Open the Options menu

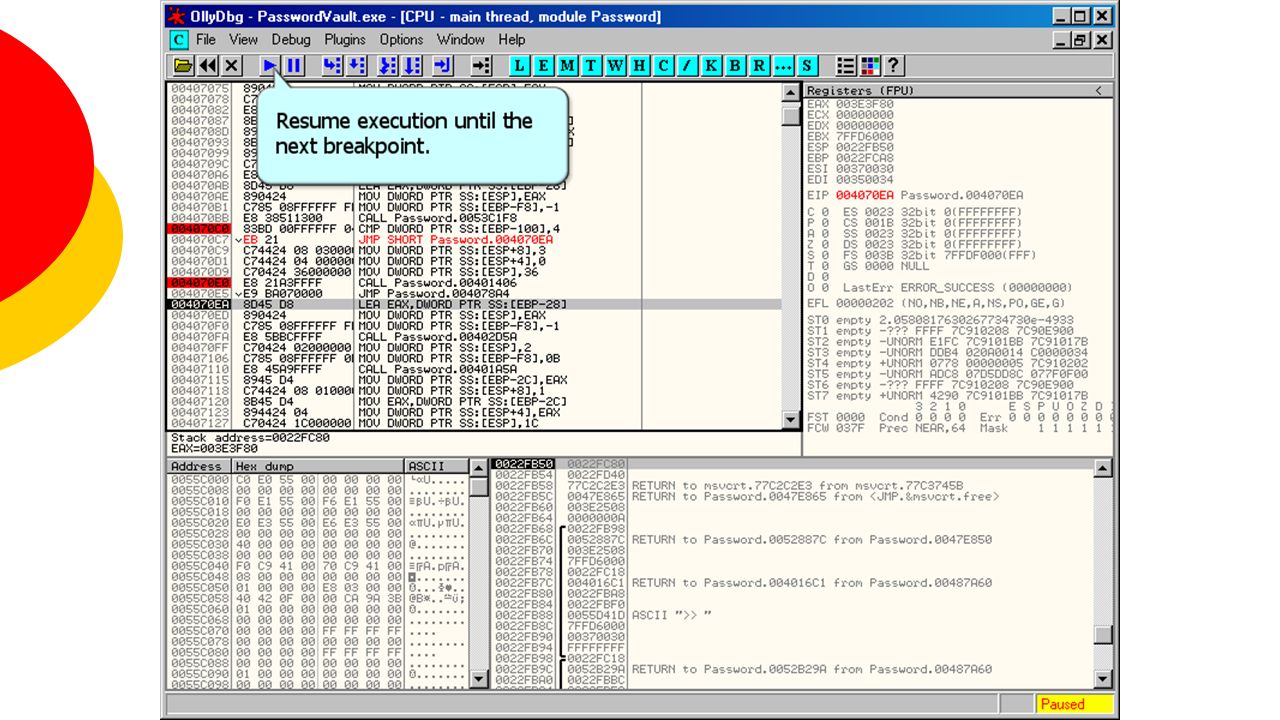point(401,40)
